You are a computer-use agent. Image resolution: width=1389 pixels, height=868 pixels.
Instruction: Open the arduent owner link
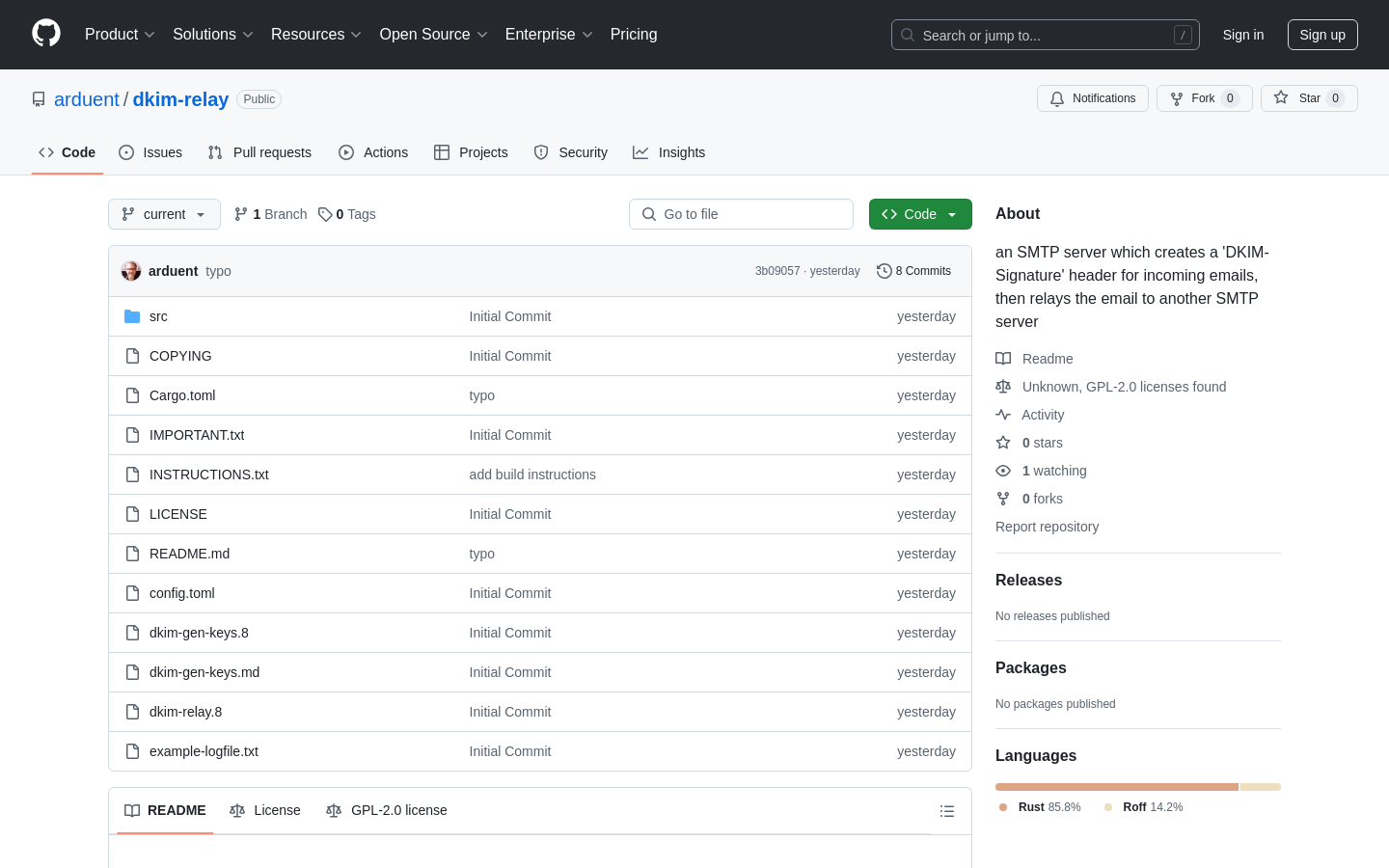click(x=87, y=99)
